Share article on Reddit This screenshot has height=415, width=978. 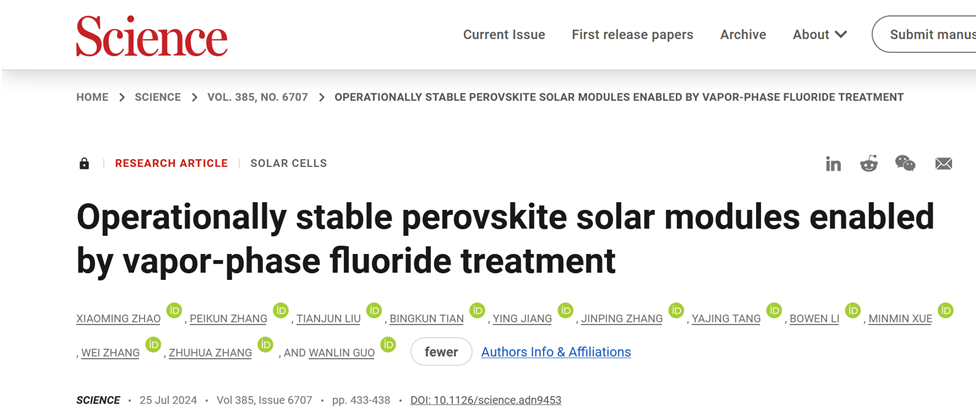[869, 164]
